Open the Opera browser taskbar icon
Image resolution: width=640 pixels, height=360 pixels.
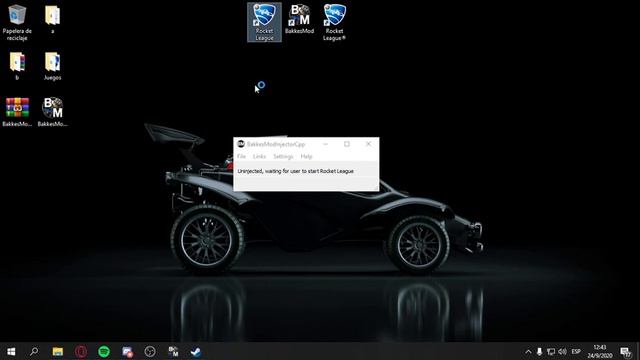click(x=81, y=351)
